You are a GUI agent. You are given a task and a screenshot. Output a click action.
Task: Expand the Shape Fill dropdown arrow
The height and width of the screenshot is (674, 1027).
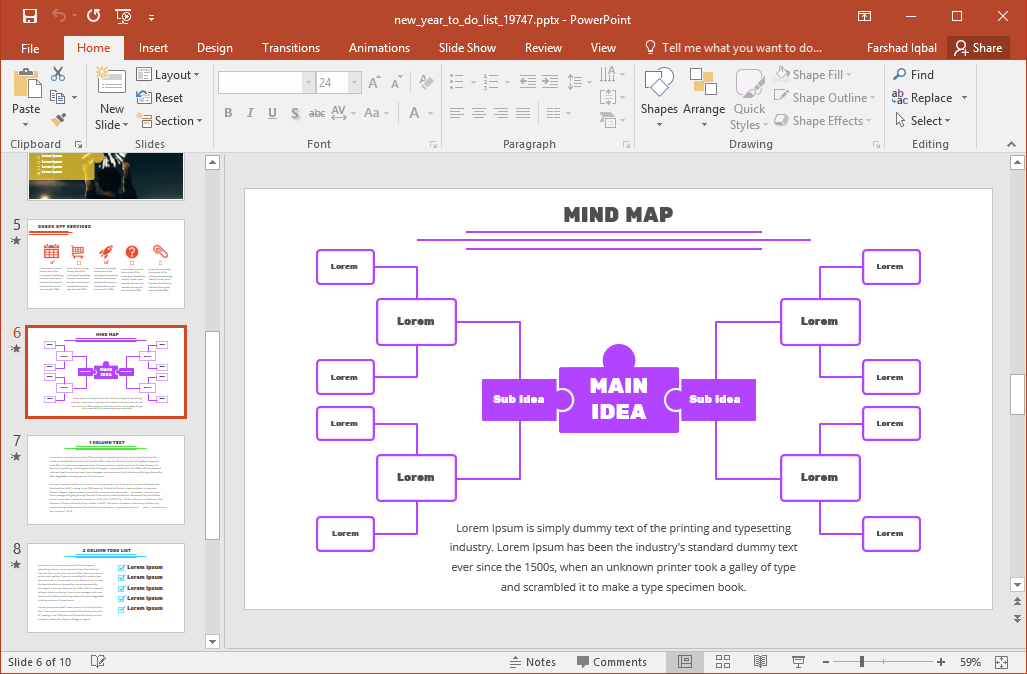850,75
